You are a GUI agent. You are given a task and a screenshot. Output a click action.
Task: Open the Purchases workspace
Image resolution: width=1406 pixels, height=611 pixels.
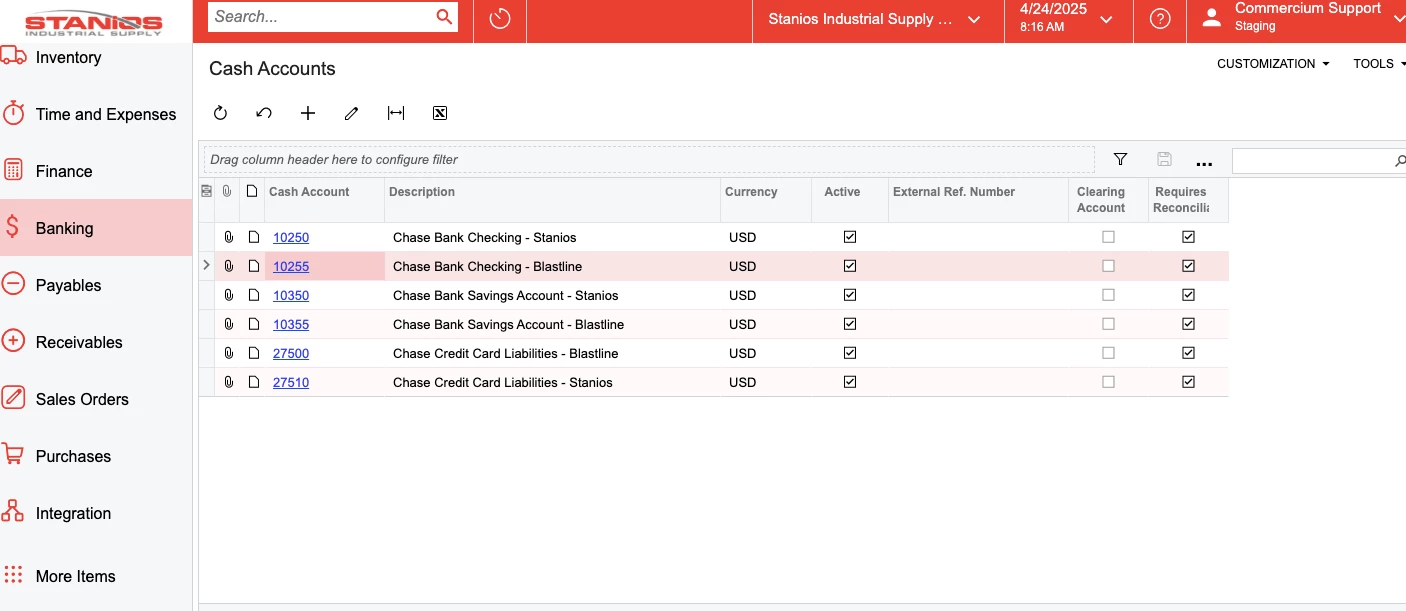point(96,456)
